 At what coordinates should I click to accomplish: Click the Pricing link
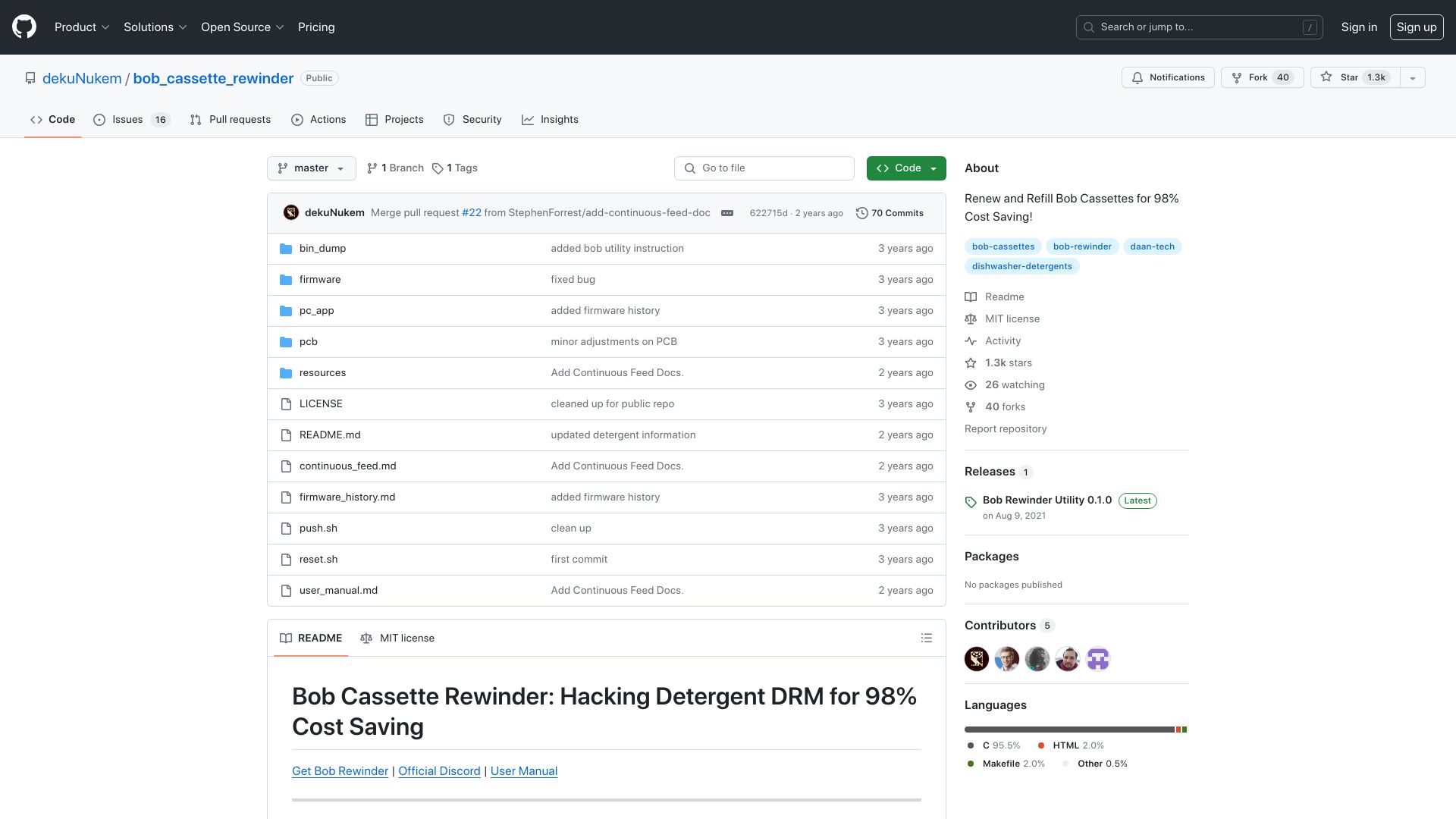(x=316, y=27)
